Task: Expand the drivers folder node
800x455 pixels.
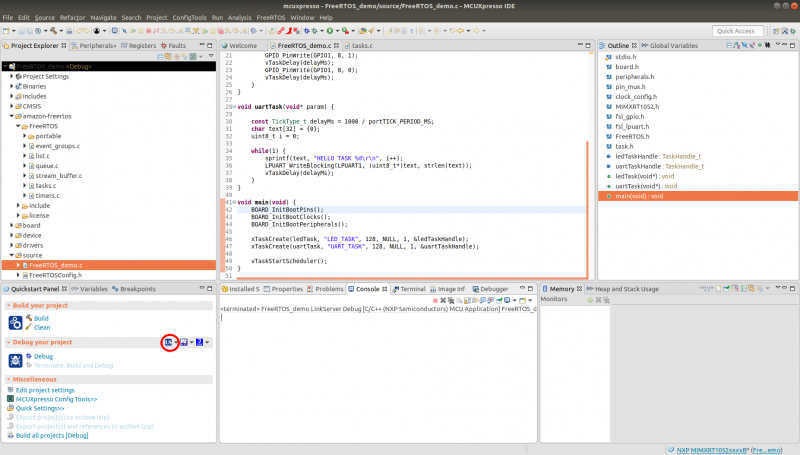Action: [12, 245]
